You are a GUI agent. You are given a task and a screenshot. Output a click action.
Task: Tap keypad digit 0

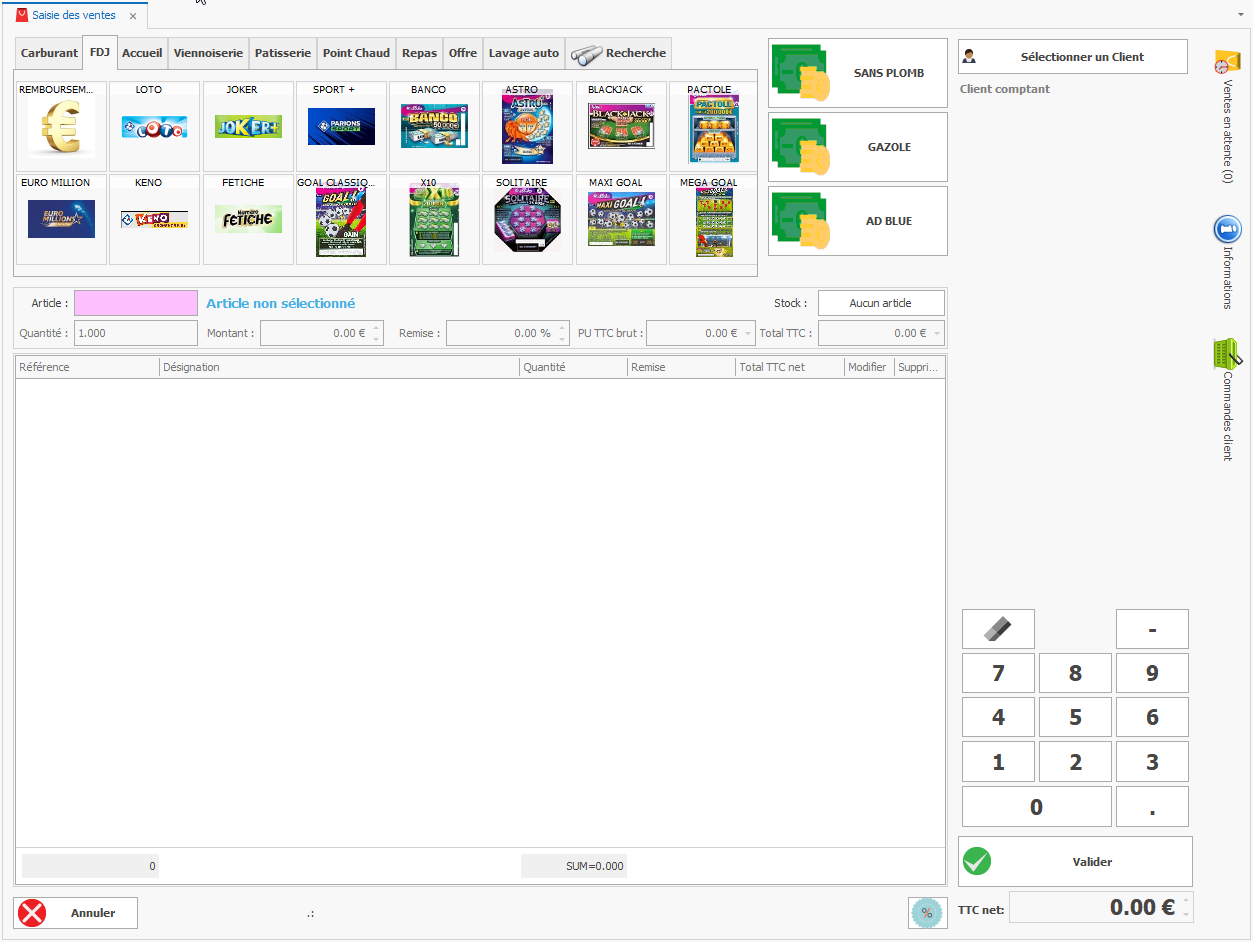(x=1036, y=806)
